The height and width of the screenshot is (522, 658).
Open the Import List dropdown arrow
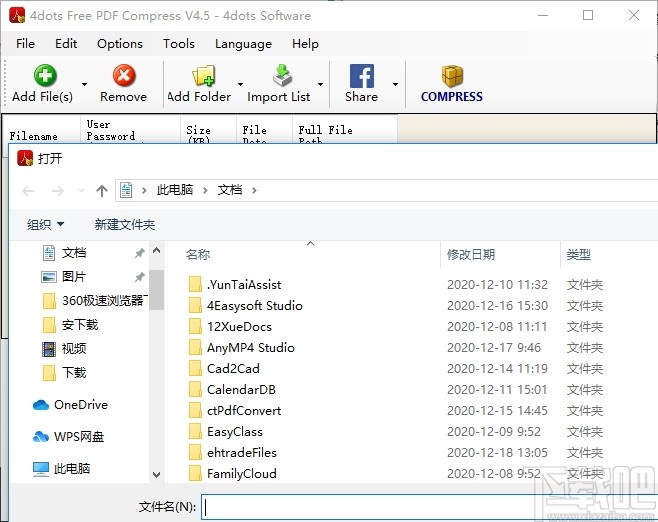tap(321, 84)
